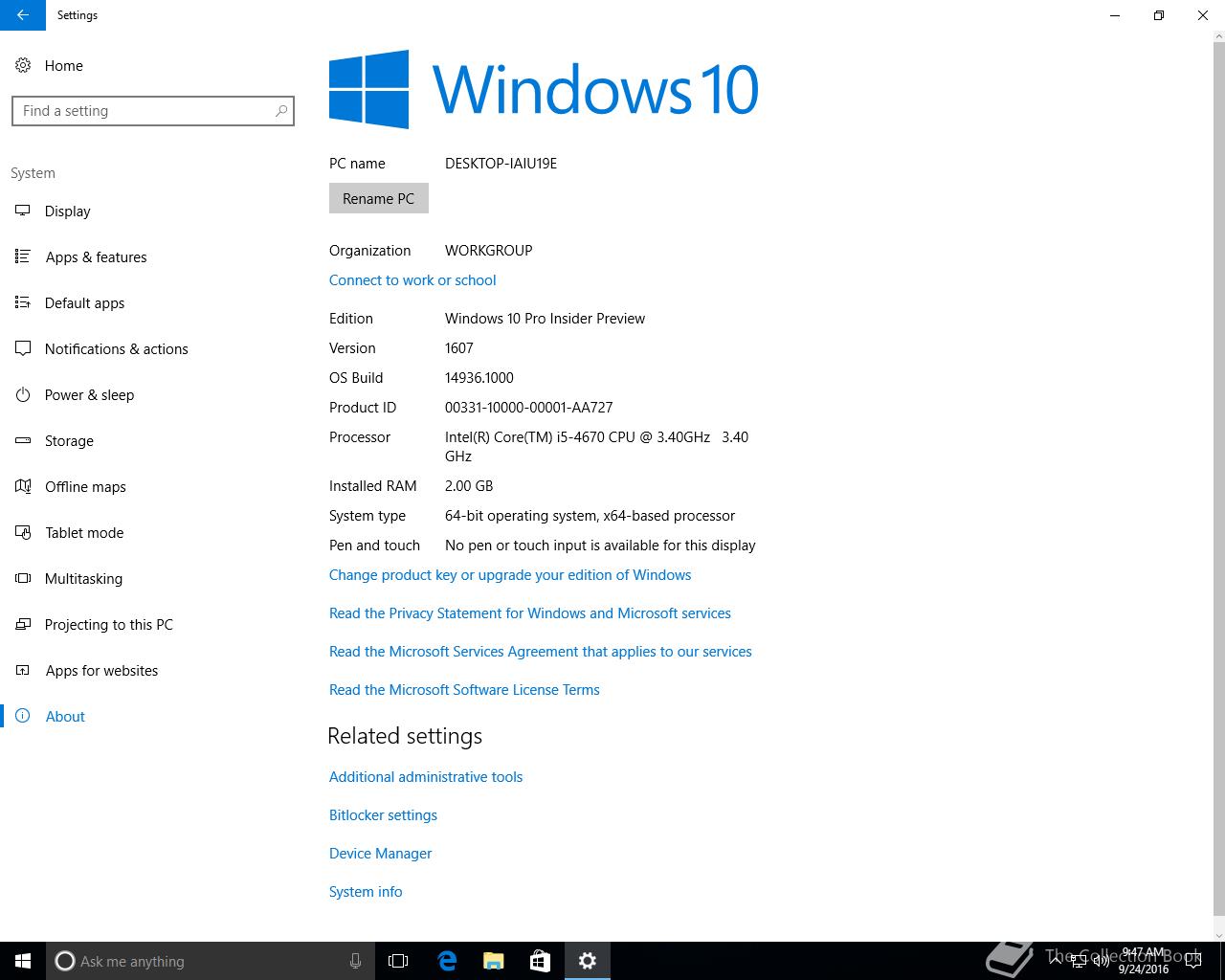Go back with the arrow button
The width and height of the screenshot is (1225, 980).
tap(23, 15)
